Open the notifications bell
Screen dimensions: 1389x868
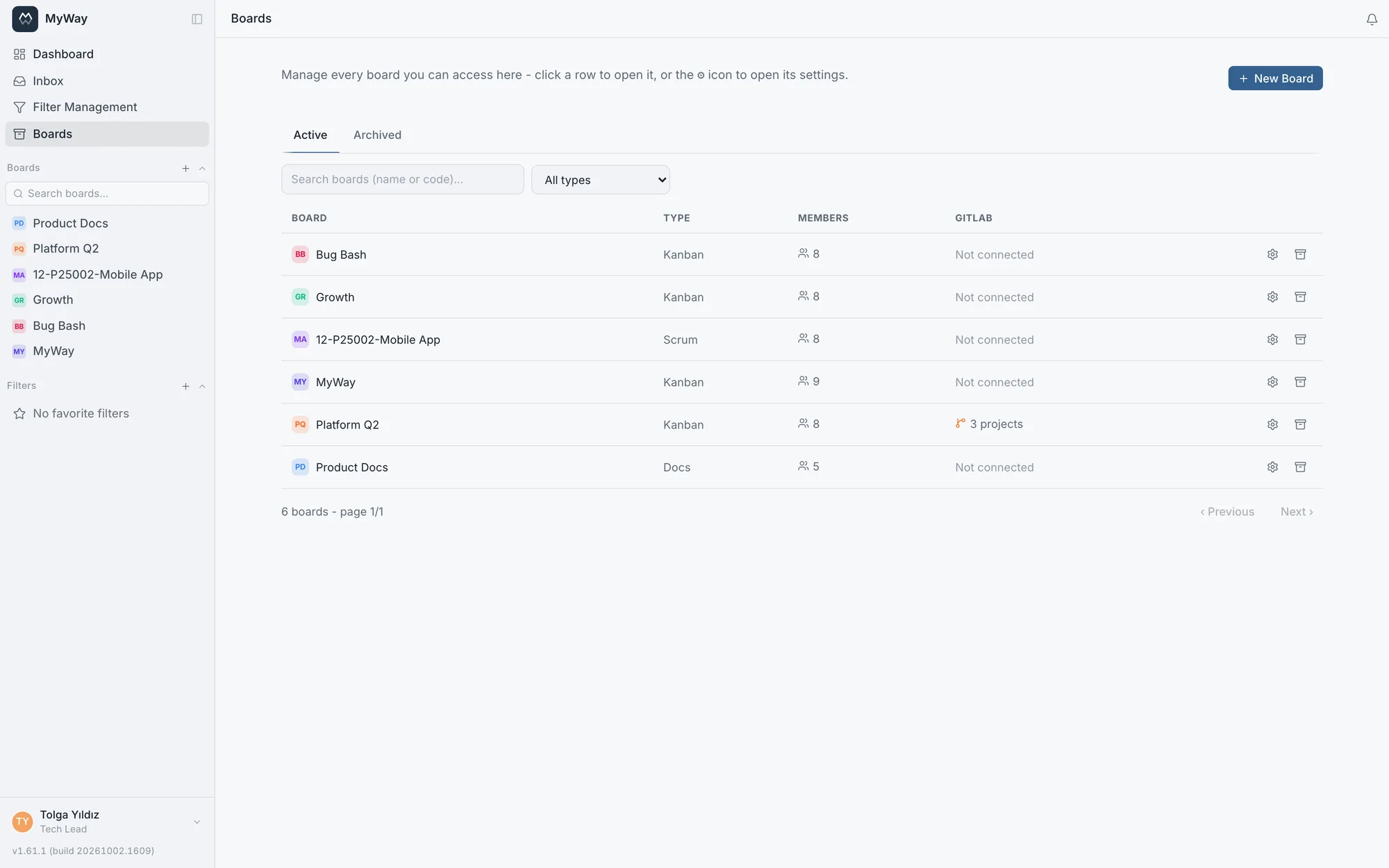point(1372,19)
